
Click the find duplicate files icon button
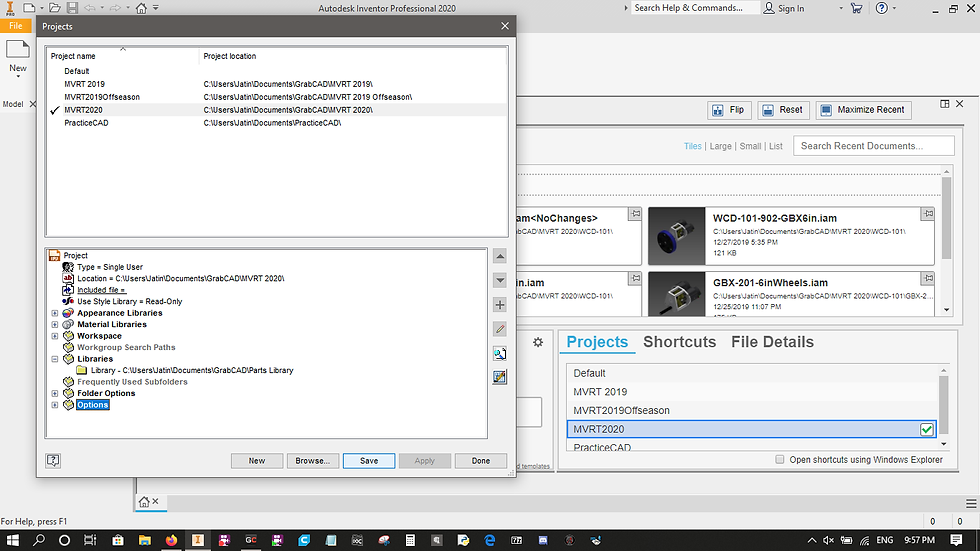pyautogui.click(x=500, y=354)
